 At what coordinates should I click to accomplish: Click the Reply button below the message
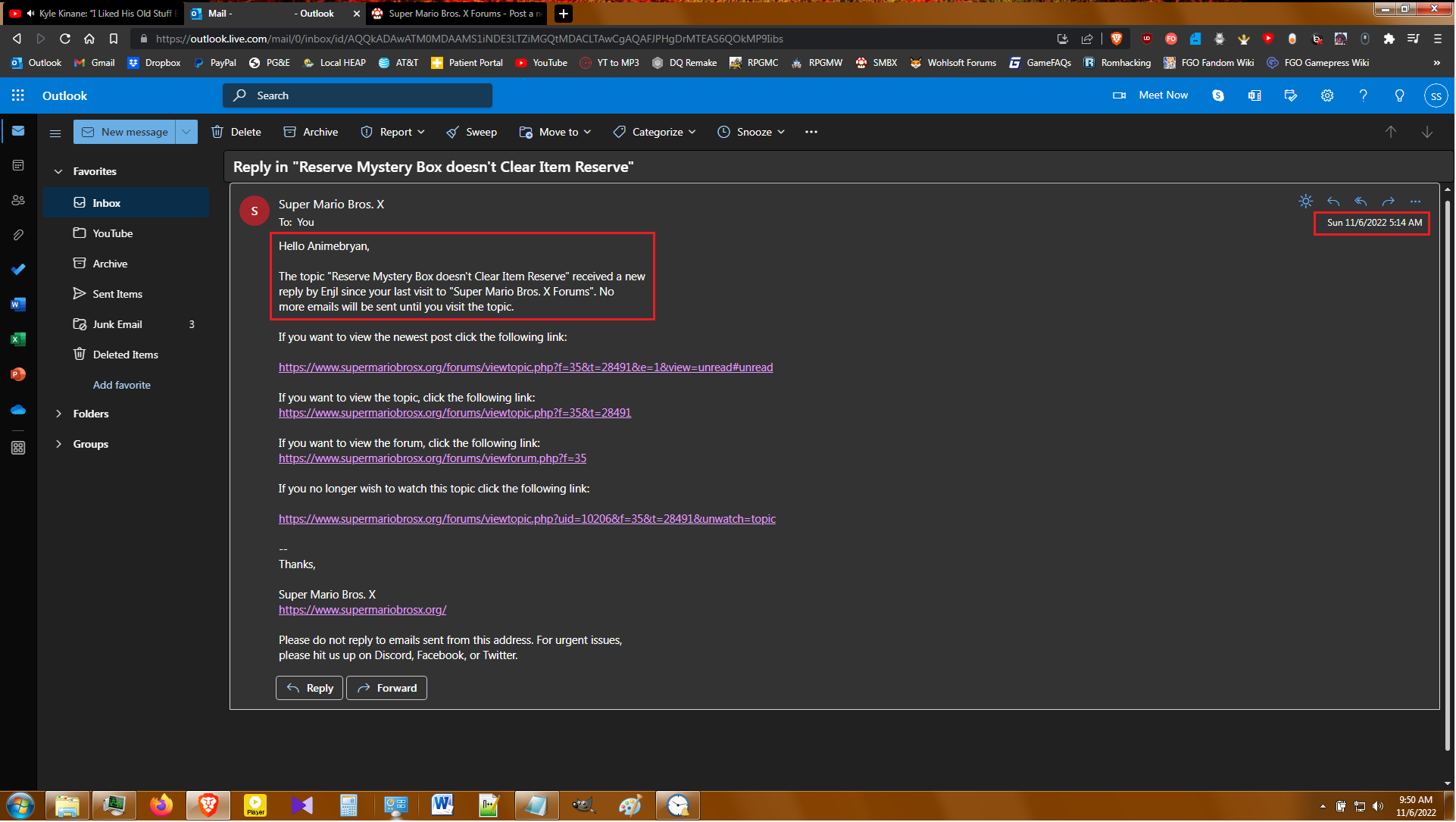310,689
